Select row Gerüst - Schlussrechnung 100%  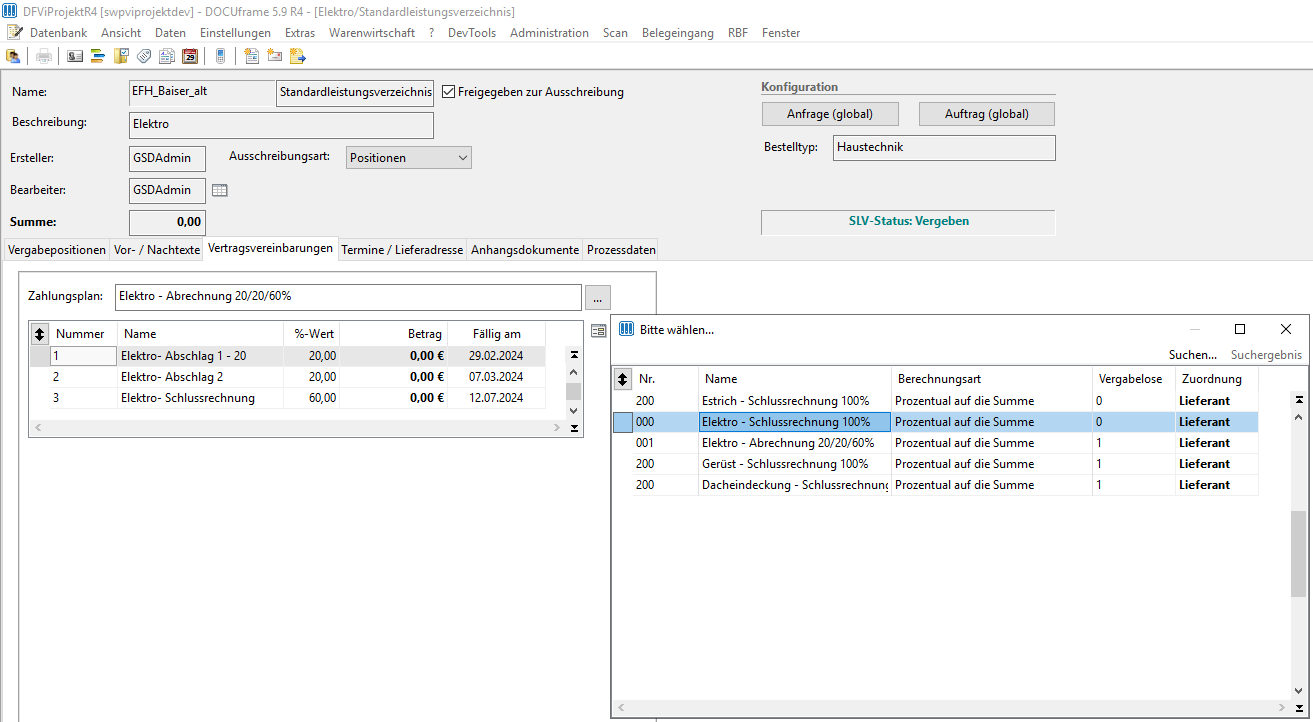(x=935, y=464)
